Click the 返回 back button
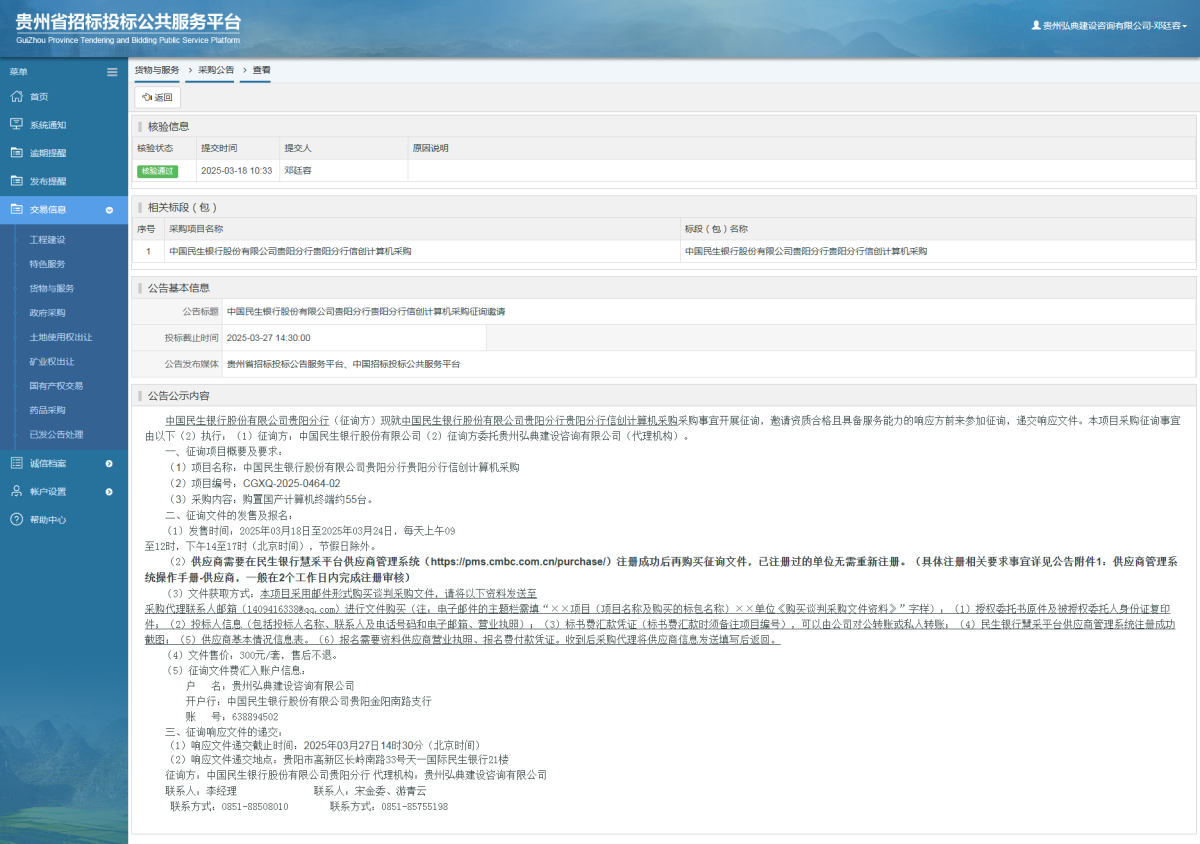 pyautogui.click(x=157, y=97)
